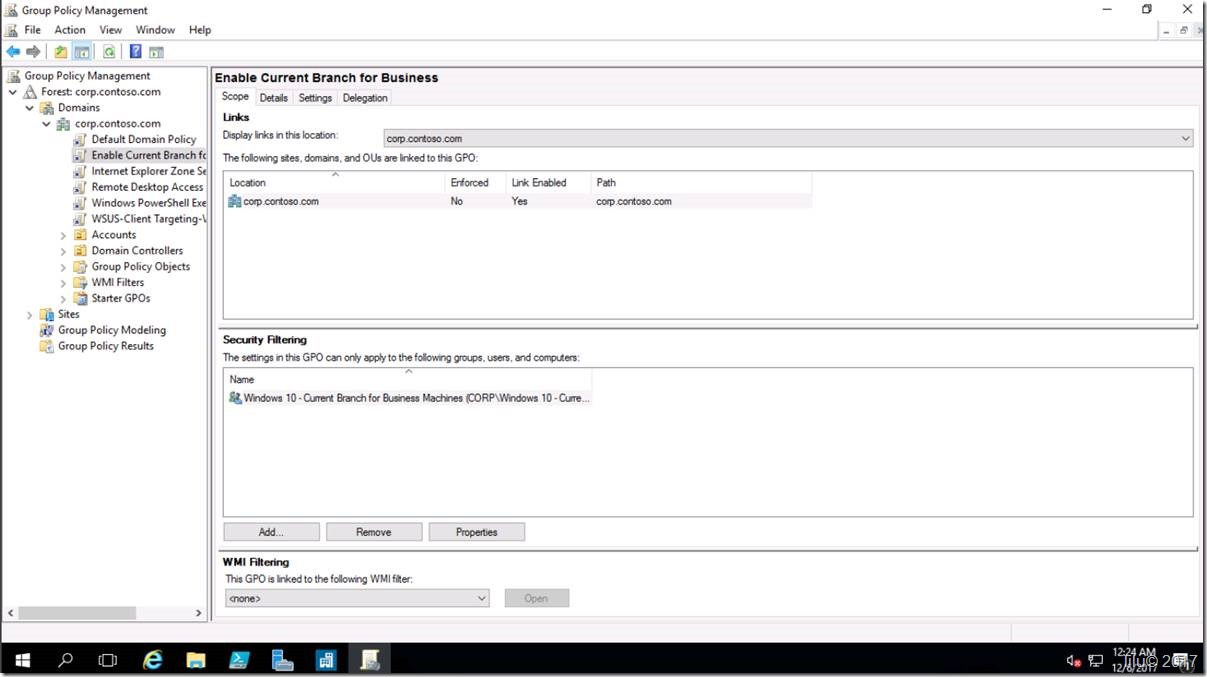Collapse the Forest: corp.contoso.com node
This screenshot has width=1207, height=677.
coord(13,92)
